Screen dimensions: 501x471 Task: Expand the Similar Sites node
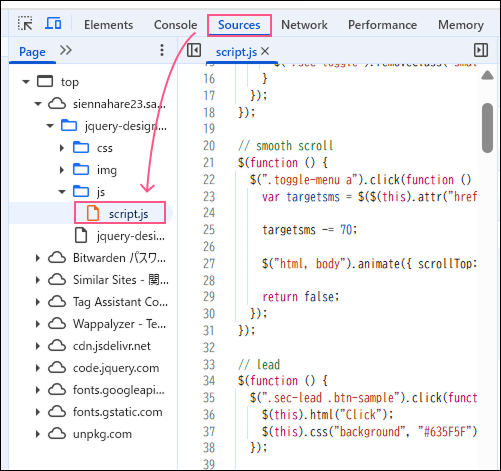click(38, 280)
